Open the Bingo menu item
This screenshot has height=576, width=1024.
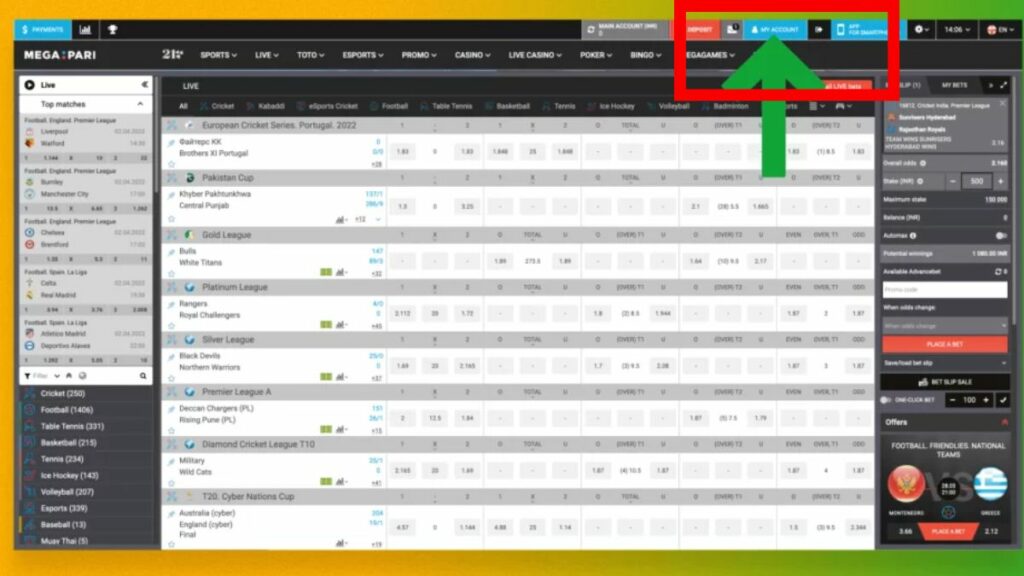[x=645, y=55]
